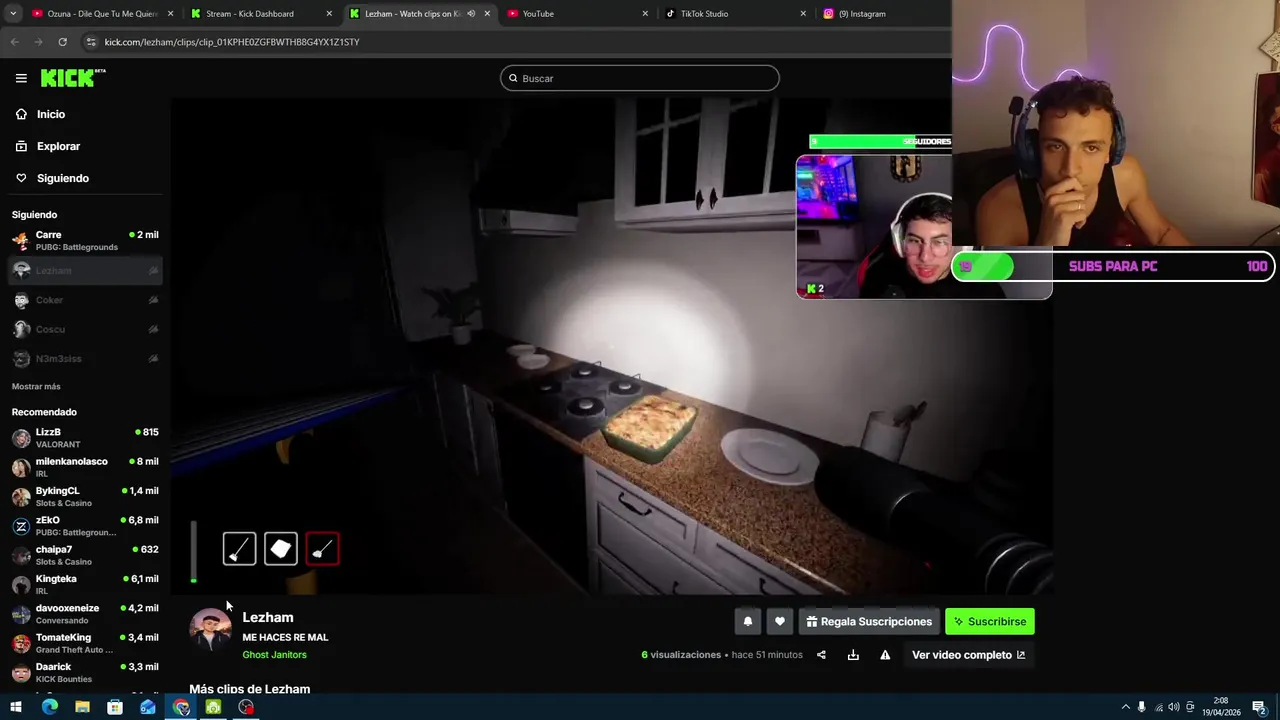Close the Ozuna tab
Viewport: 1280px width, 720px height.
[171, 14]
